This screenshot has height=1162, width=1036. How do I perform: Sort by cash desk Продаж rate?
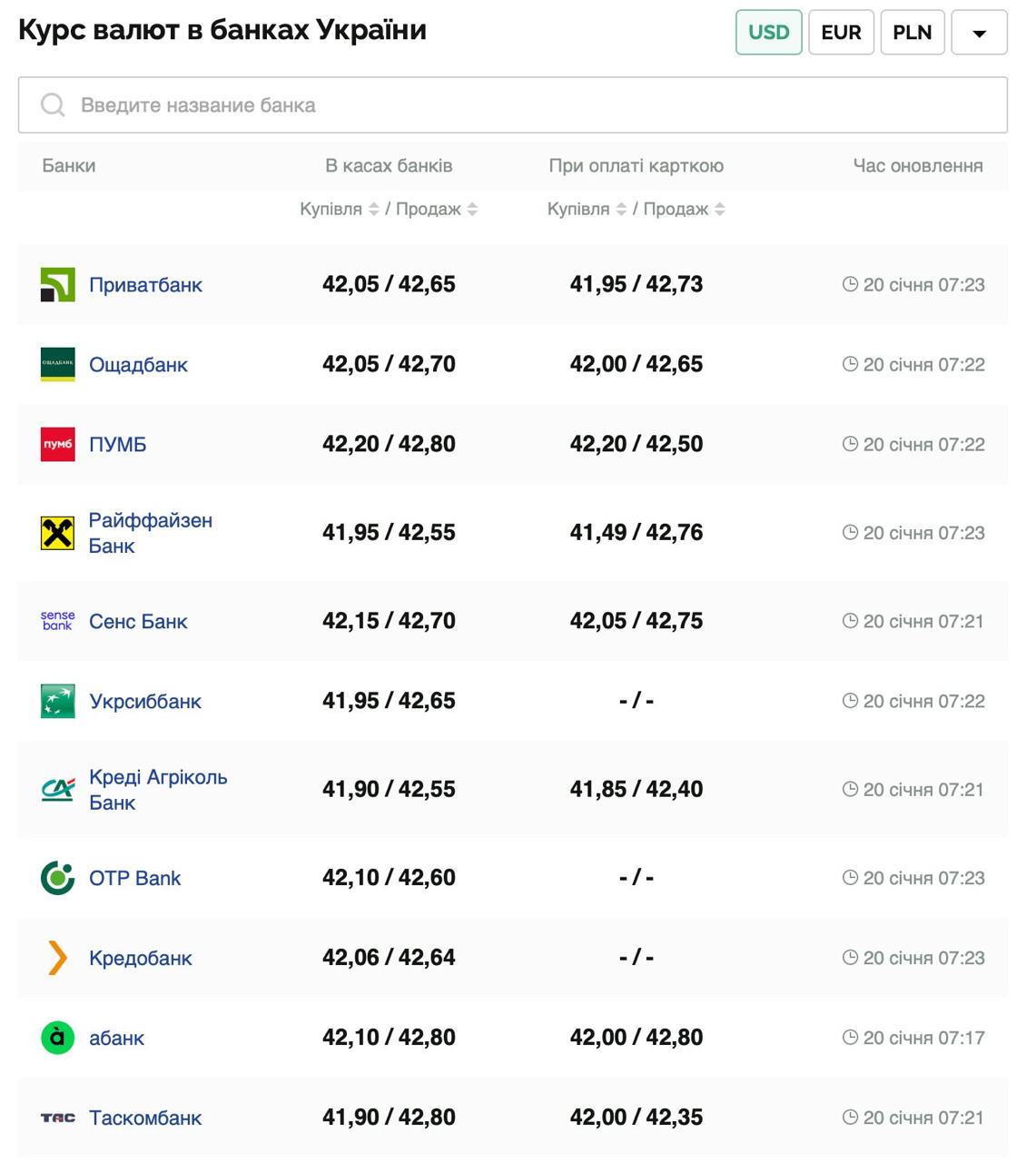[472, 210]
